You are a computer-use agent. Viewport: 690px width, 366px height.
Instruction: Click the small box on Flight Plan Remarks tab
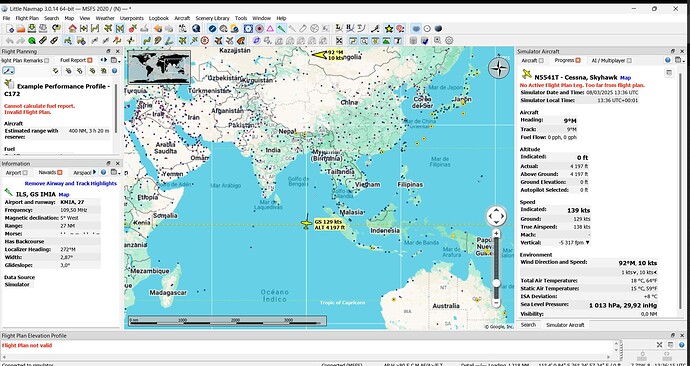[47, 60]
